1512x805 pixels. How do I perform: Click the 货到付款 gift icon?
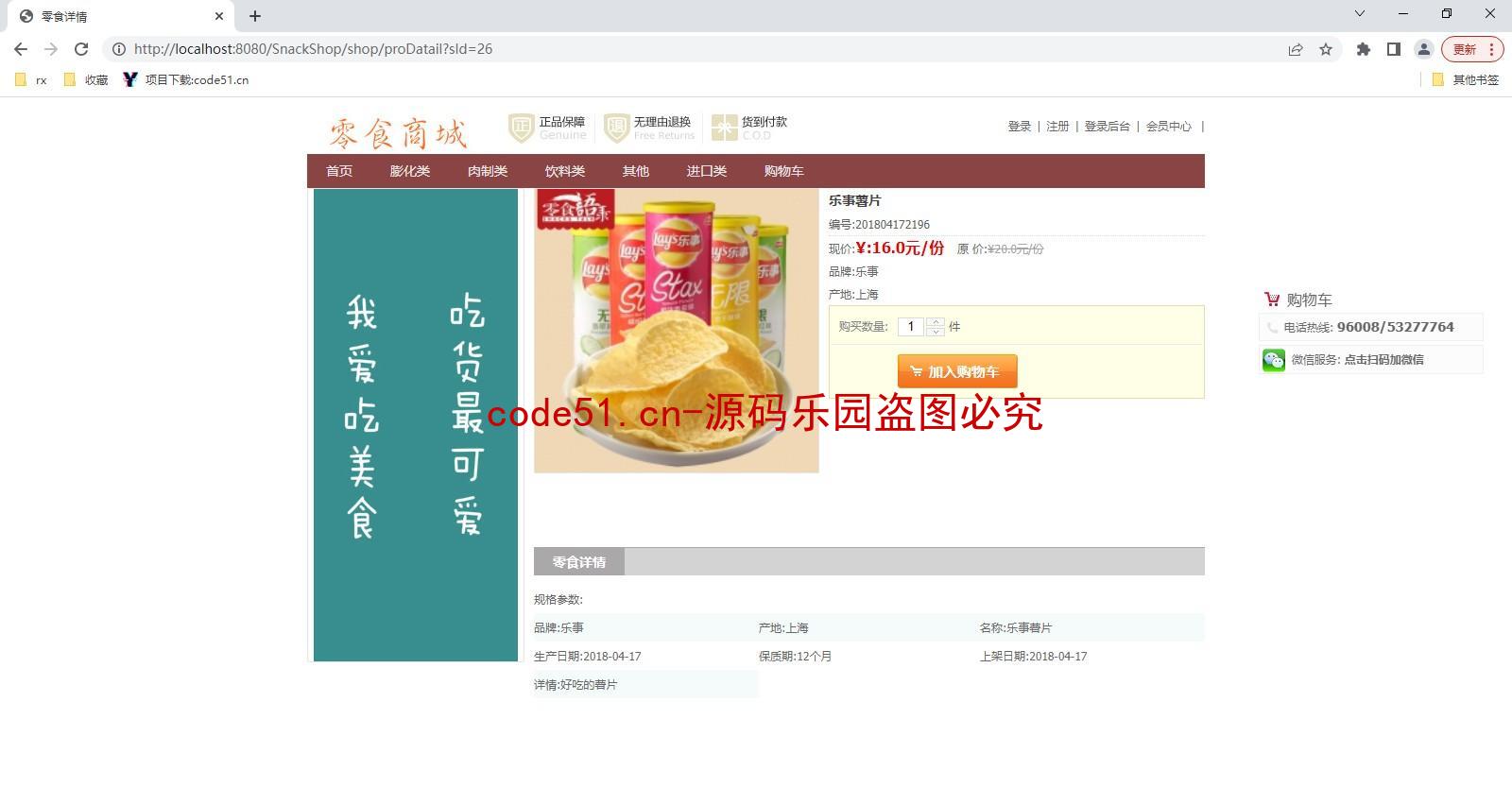click(x=724, y=128)
